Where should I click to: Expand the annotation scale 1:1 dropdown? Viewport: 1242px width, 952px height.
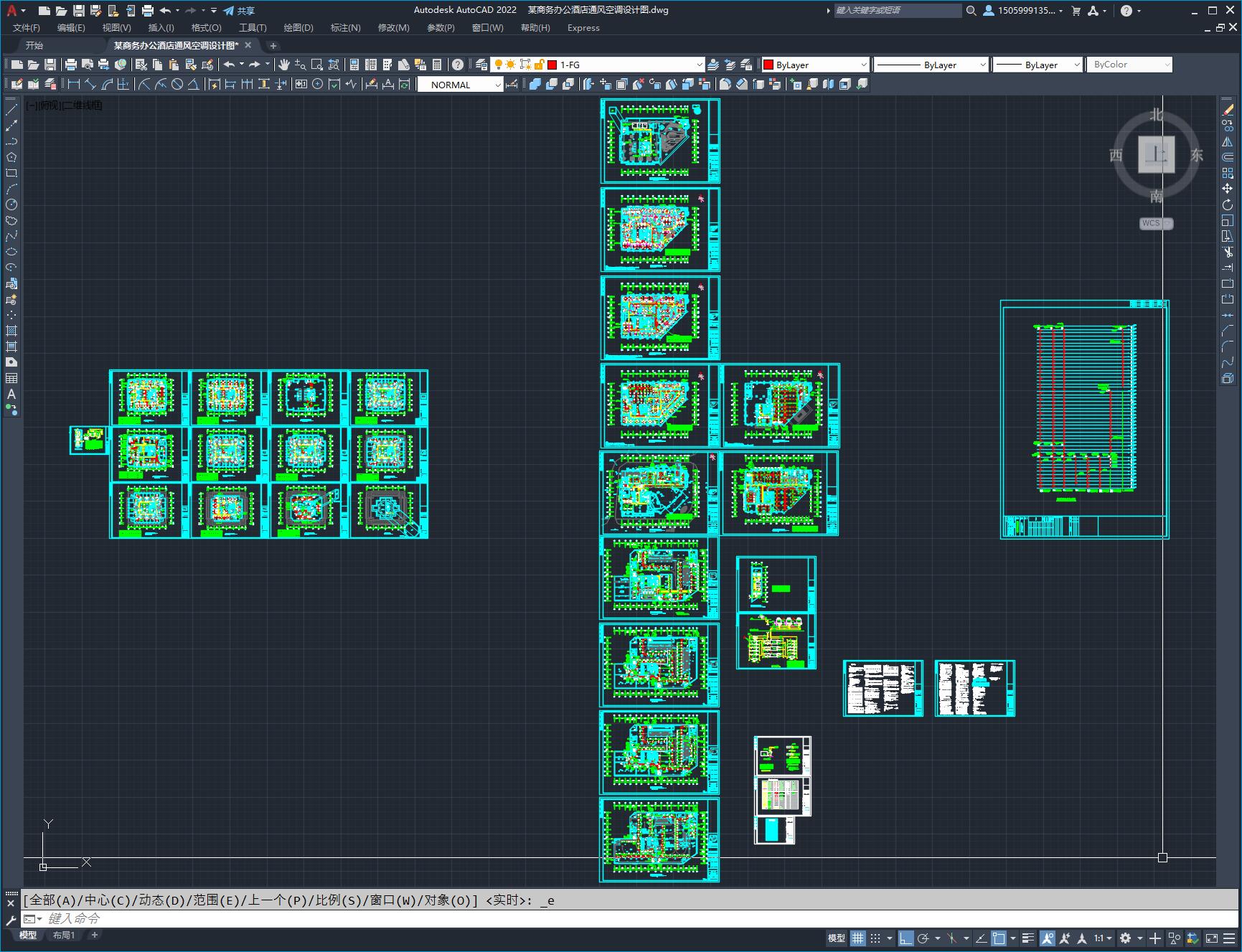pos(1103,938)
